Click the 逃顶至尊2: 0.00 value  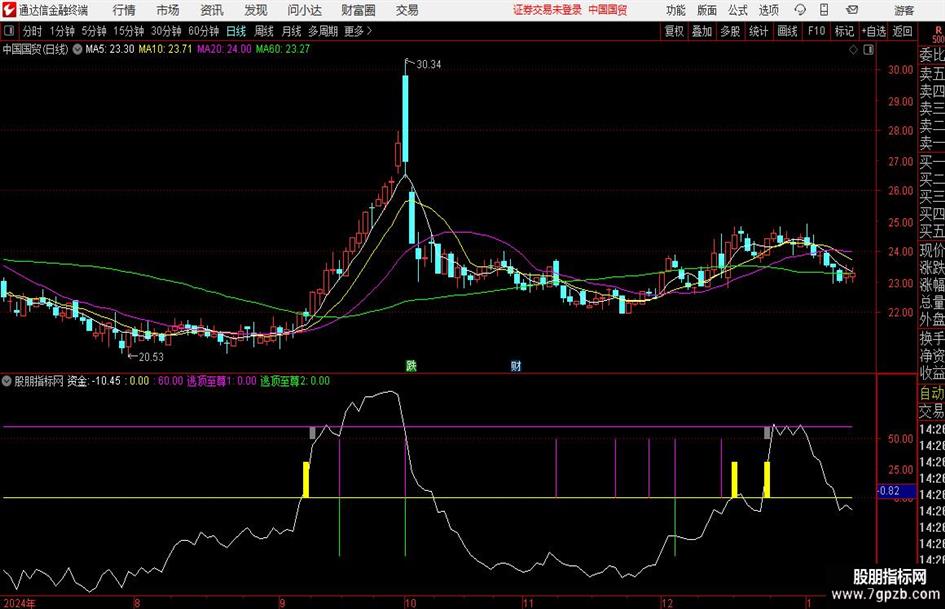click(295, 381)
